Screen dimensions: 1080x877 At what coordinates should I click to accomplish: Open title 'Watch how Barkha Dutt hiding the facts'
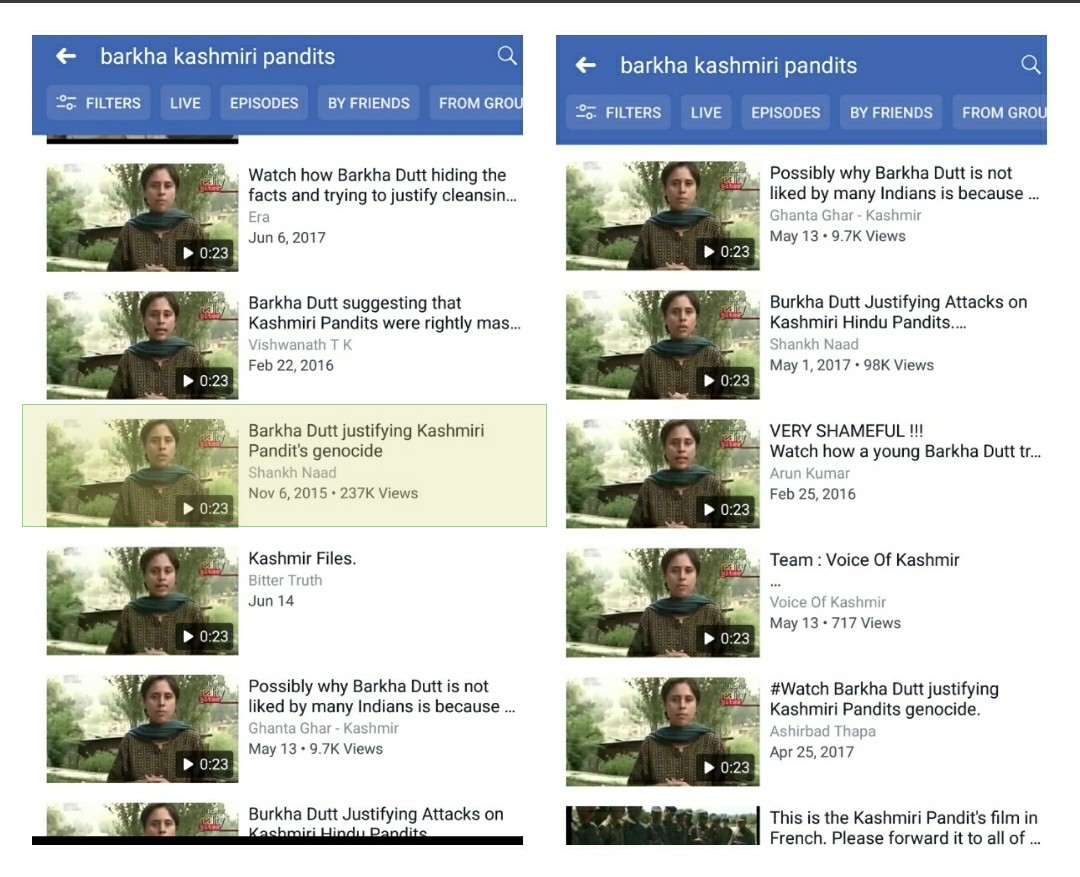click(382, 185)
